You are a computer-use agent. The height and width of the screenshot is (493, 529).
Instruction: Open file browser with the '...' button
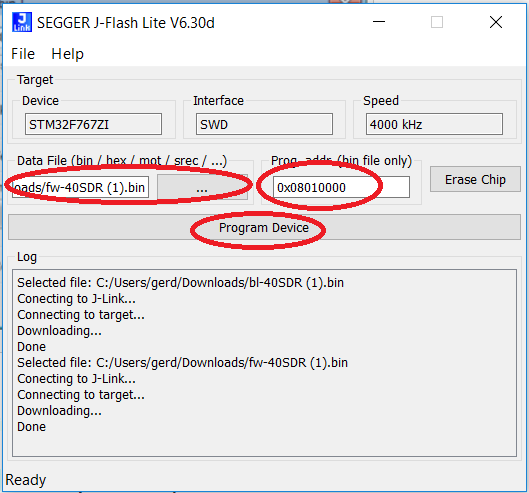(x=202, y=187)
